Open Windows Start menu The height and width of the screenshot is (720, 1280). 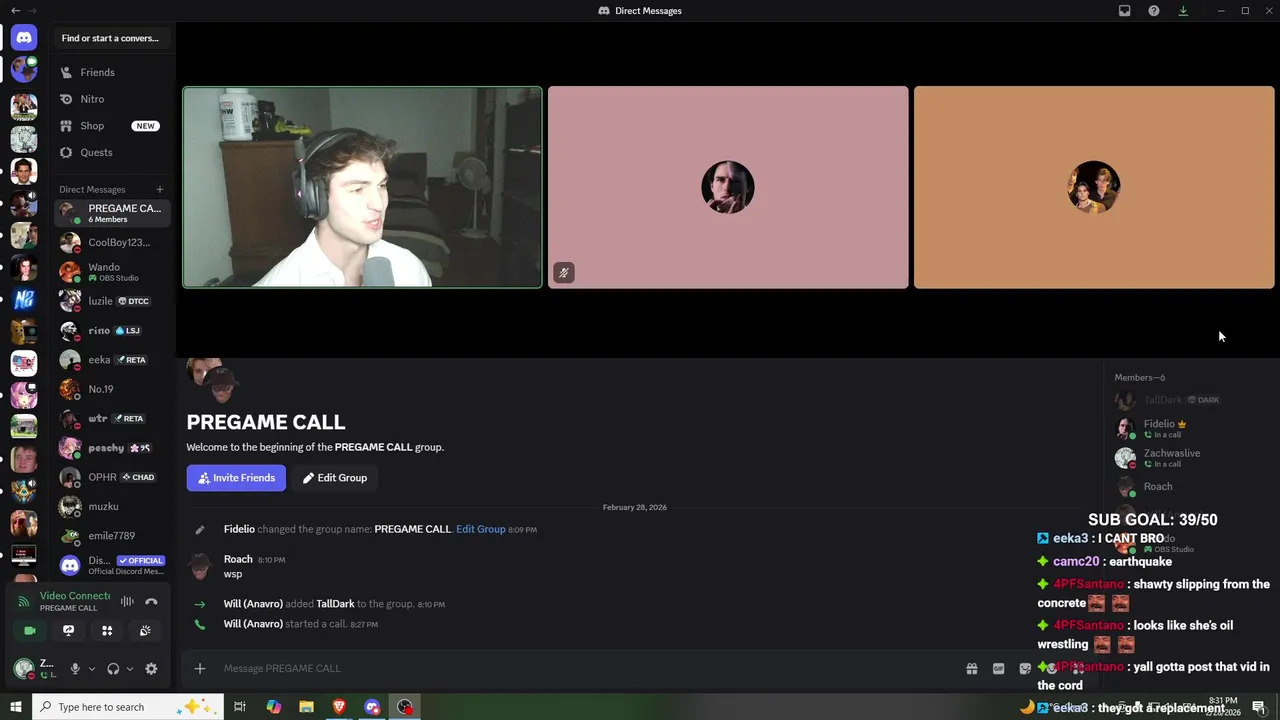click(15, 707)
